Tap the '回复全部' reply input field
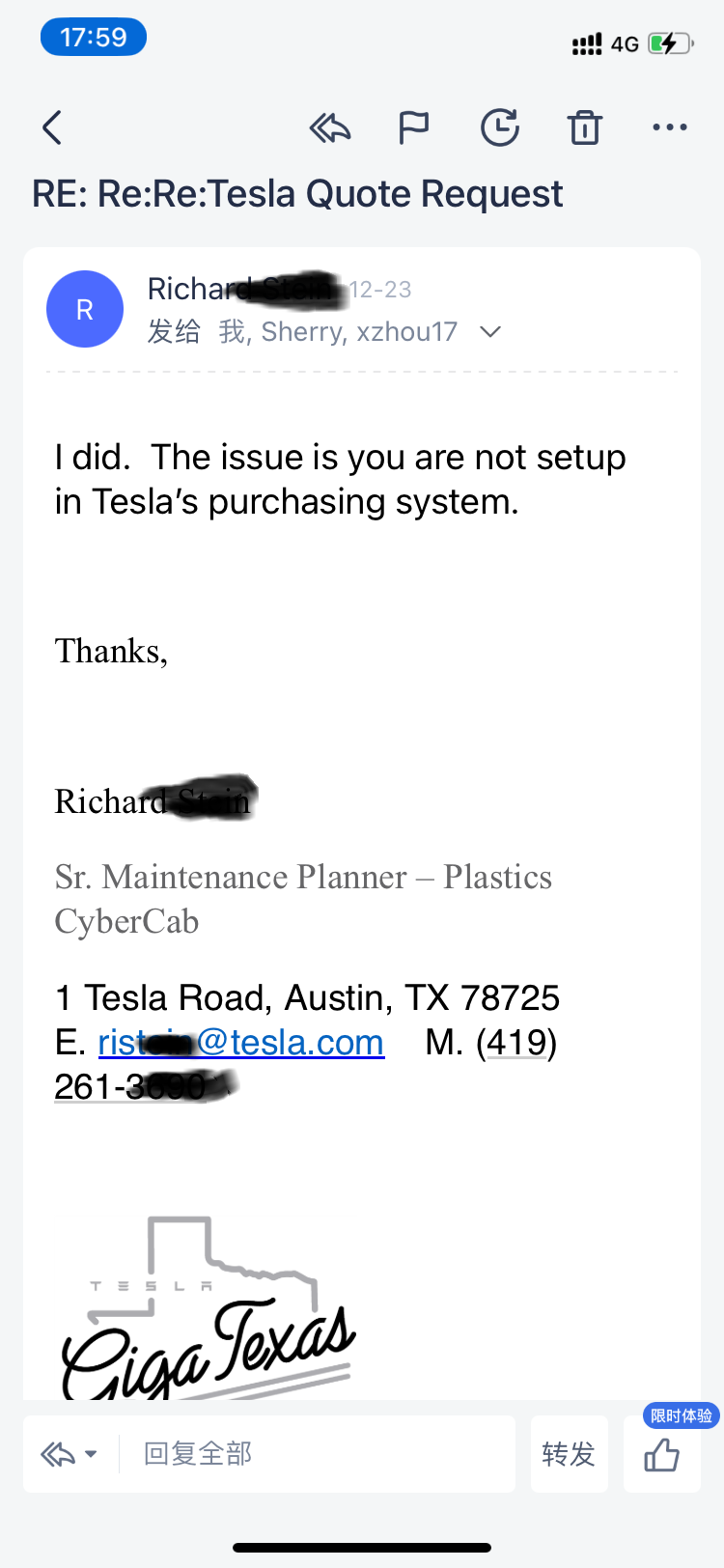This screenshot has height=1568, width=724. (319, 1454)
